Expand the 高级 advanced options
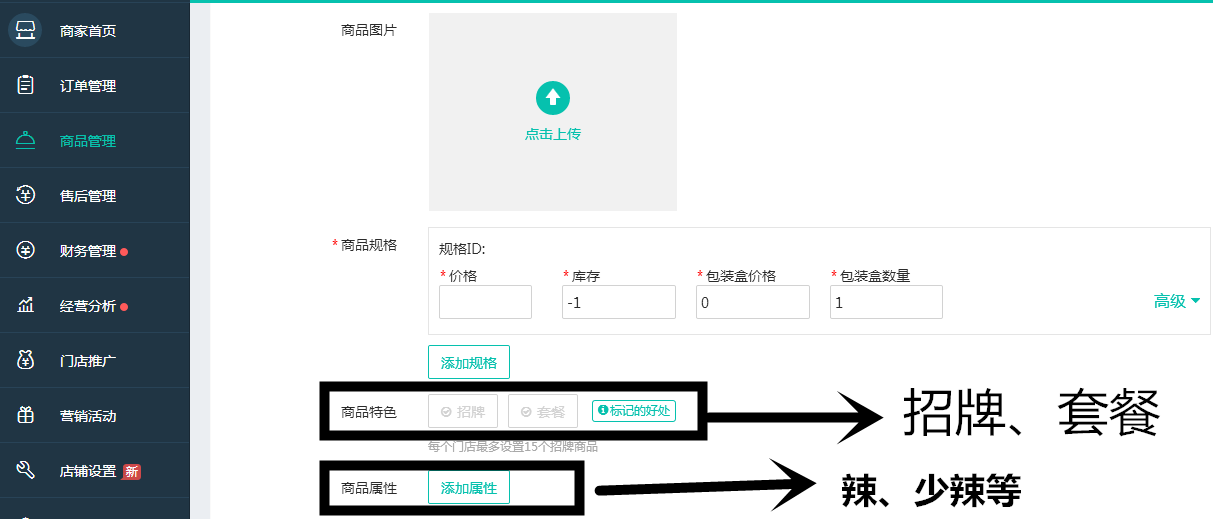This screenshot has height=519, width=1213. click(1177, 301)
